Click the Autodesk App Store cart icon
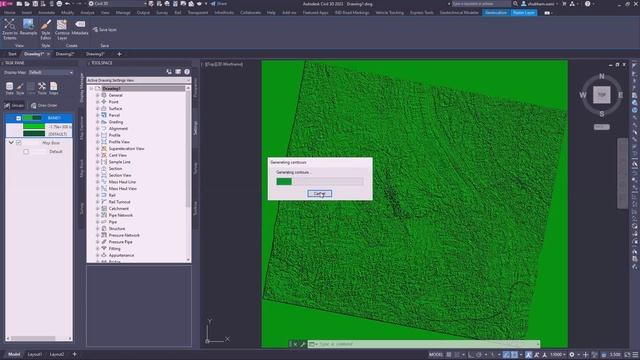The height and width of the screenshot is (360, 640). coord(564,4)
